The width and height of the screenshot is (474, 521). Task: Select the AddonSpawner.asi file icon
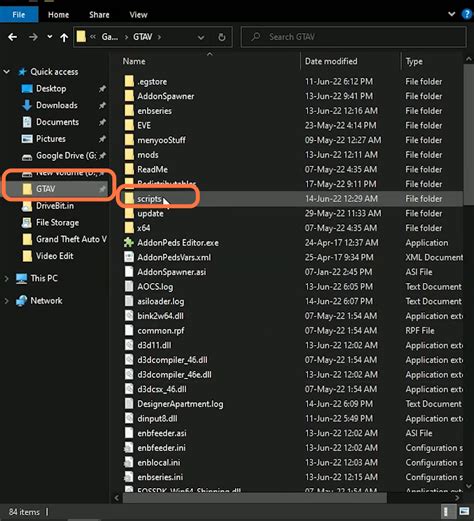[x=129, y=272]
